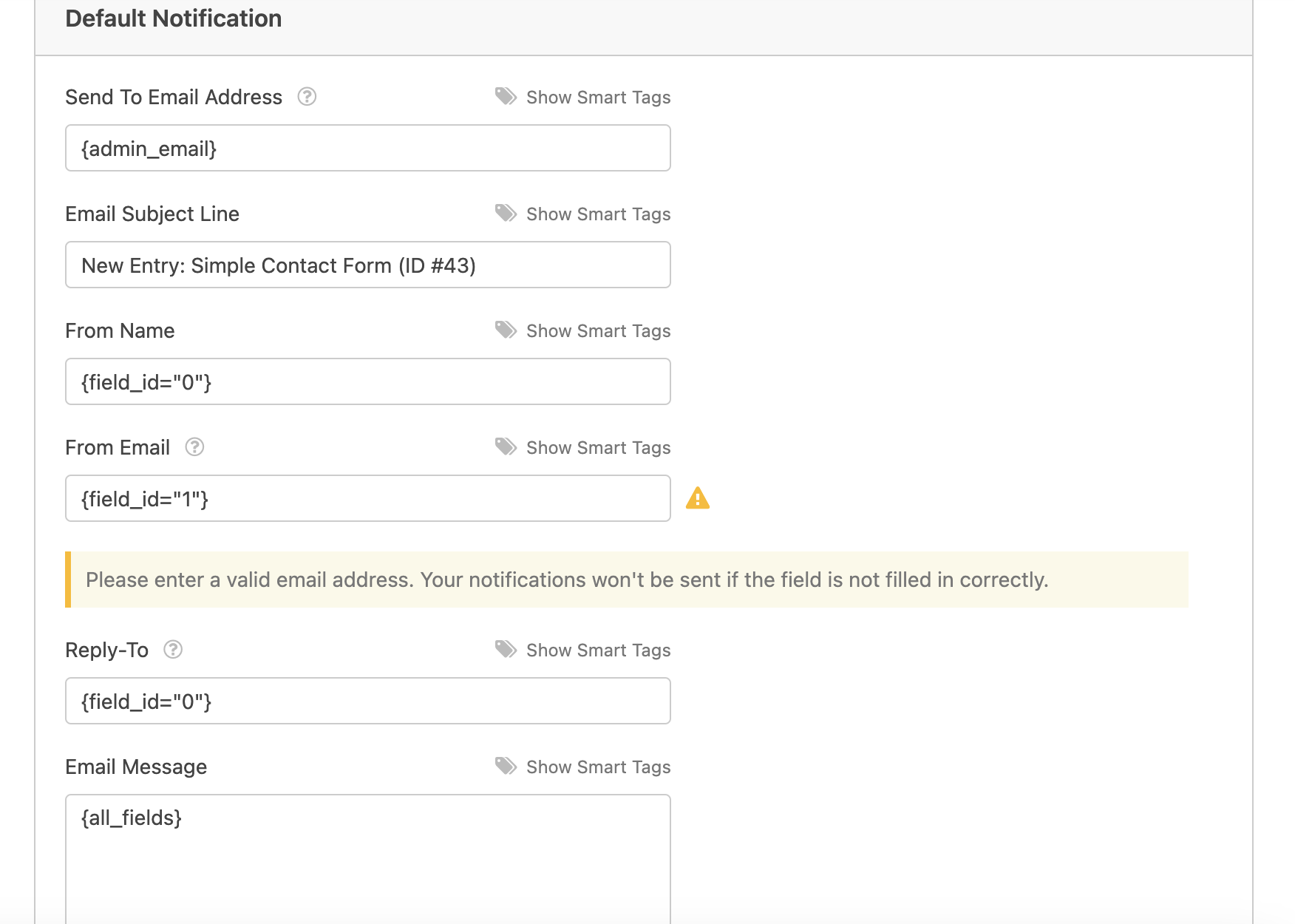Focus the Reply-To input field

coord(368,701)
